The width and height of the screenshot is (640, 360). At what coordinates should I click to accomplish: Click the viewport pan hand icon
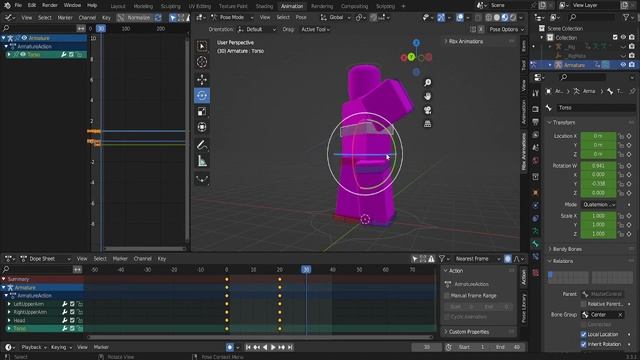coord(427,96)
